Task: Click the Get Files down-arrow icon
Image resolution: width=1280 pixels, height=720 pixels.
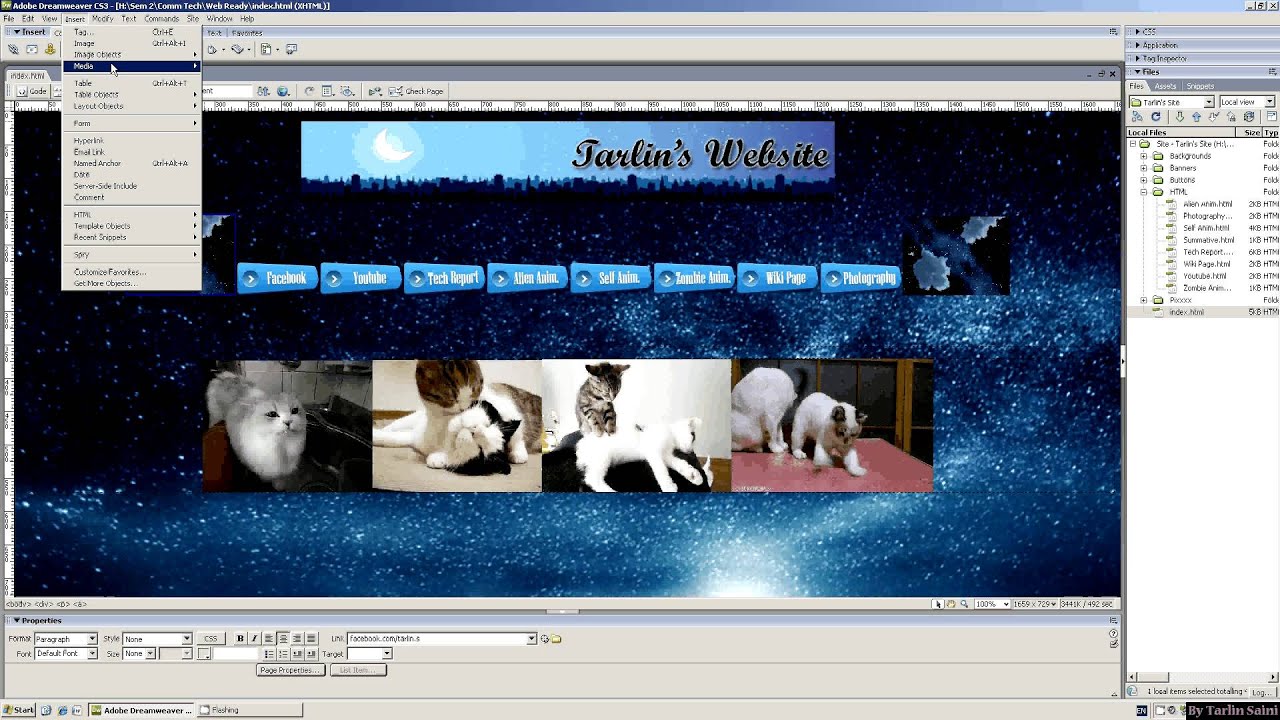Action: point(1180,117)
